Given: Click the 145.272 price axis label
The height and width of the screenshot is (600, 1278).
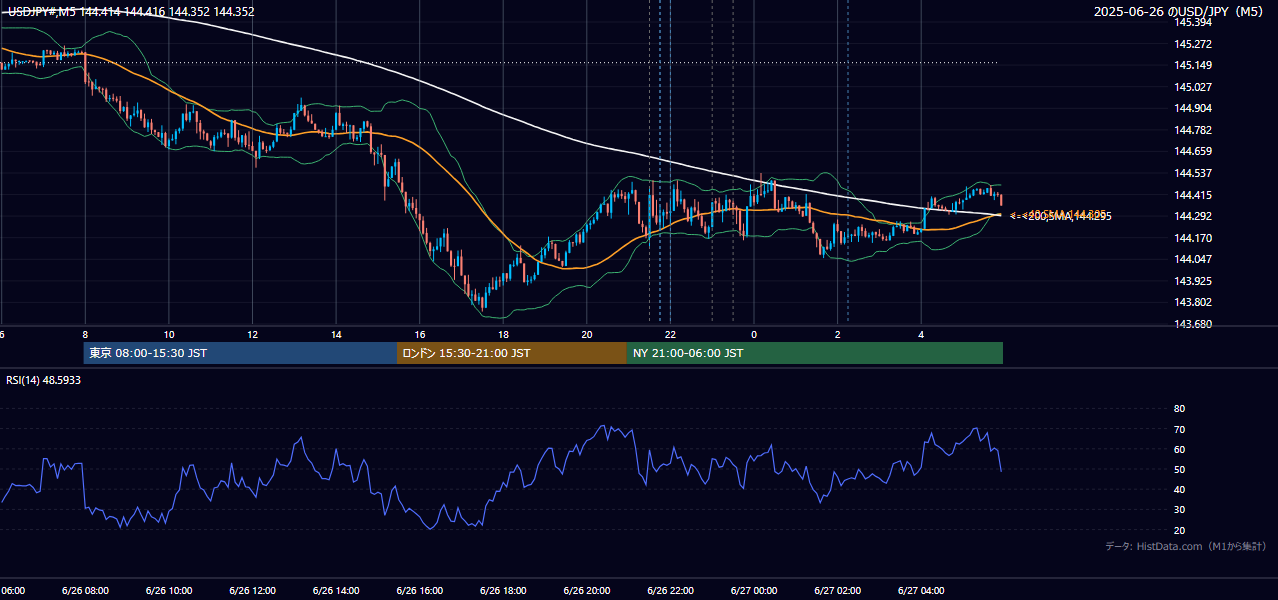Looking at the screenshot, I should click(x=1193, y=44).
